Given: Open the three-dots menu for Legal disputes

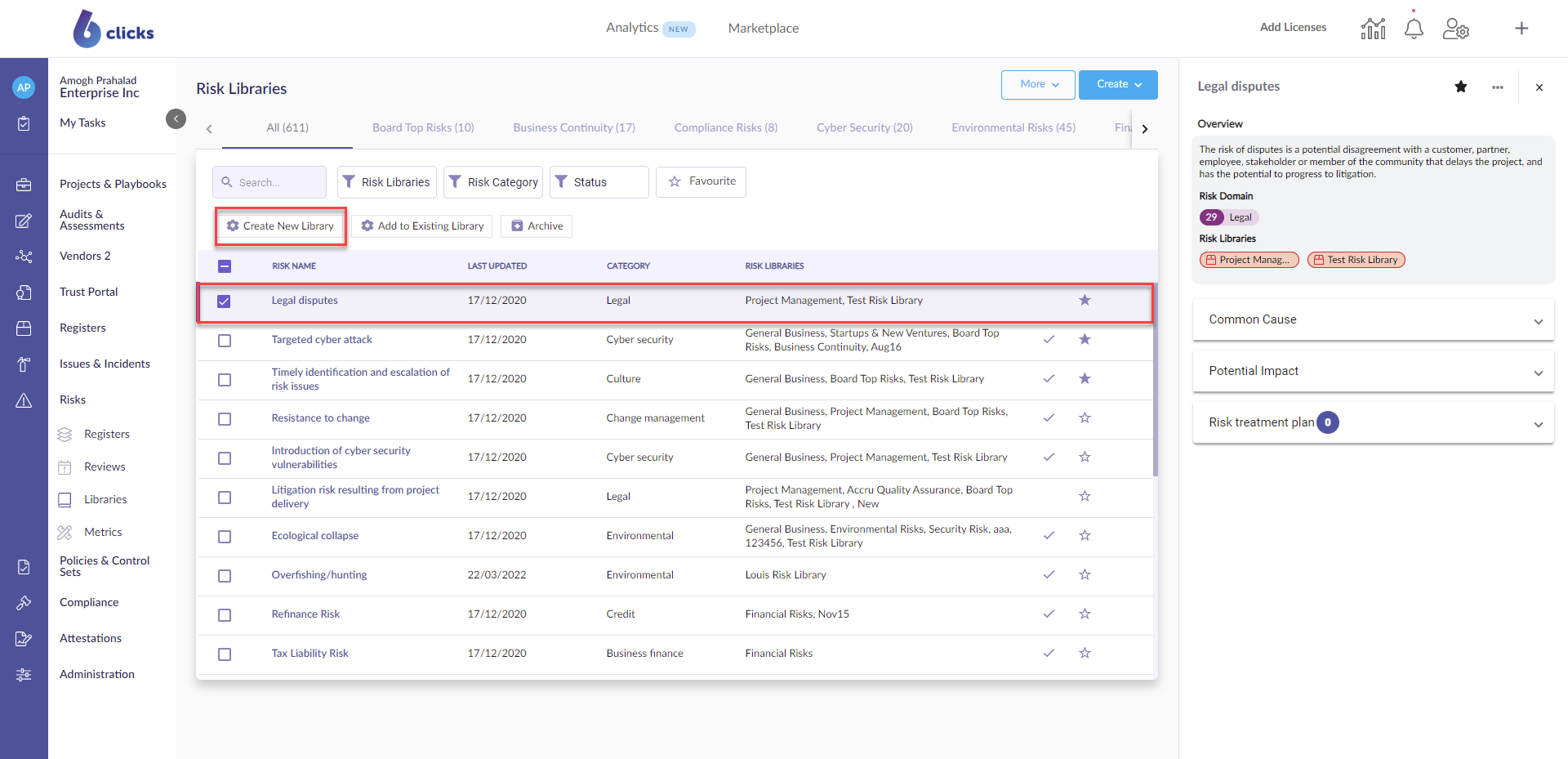Looking at the screenshot, I should [1497, 87].
